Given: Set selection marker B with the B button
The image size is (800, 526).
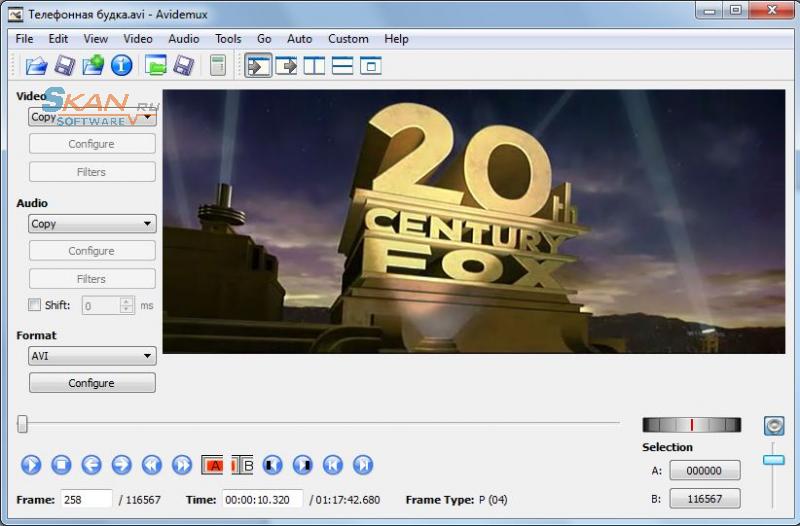Looking at the screenshot, I should coord(243,465).
